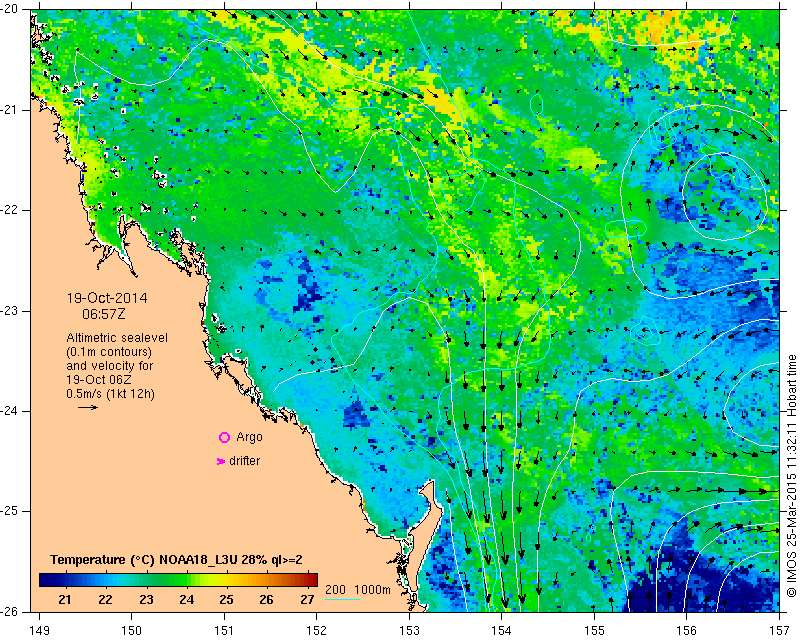
Task: Click the '1000m' depth contour label
Action: (x=372, y=590)
